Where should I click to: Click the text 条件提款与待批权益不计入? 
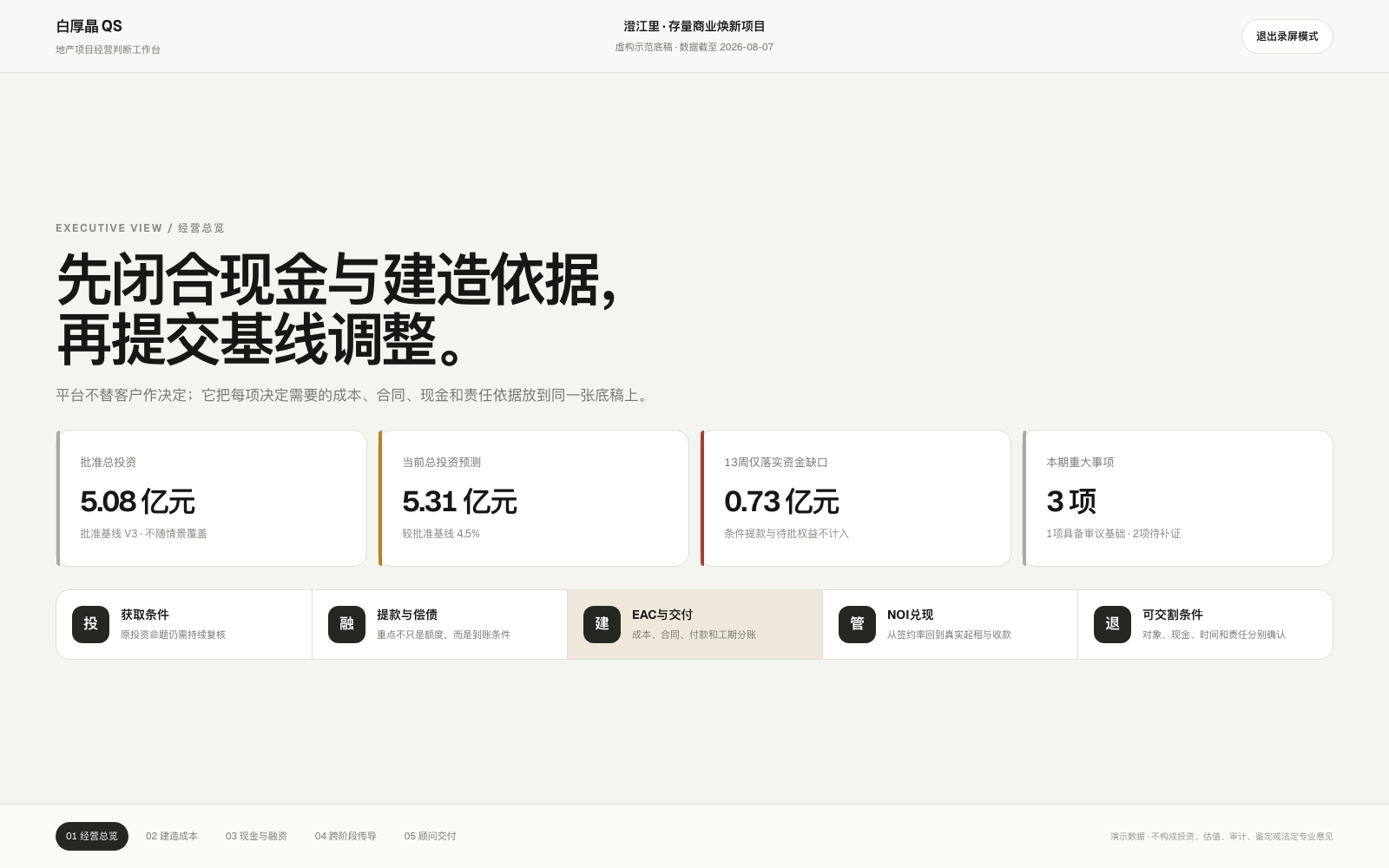point(787,534)
